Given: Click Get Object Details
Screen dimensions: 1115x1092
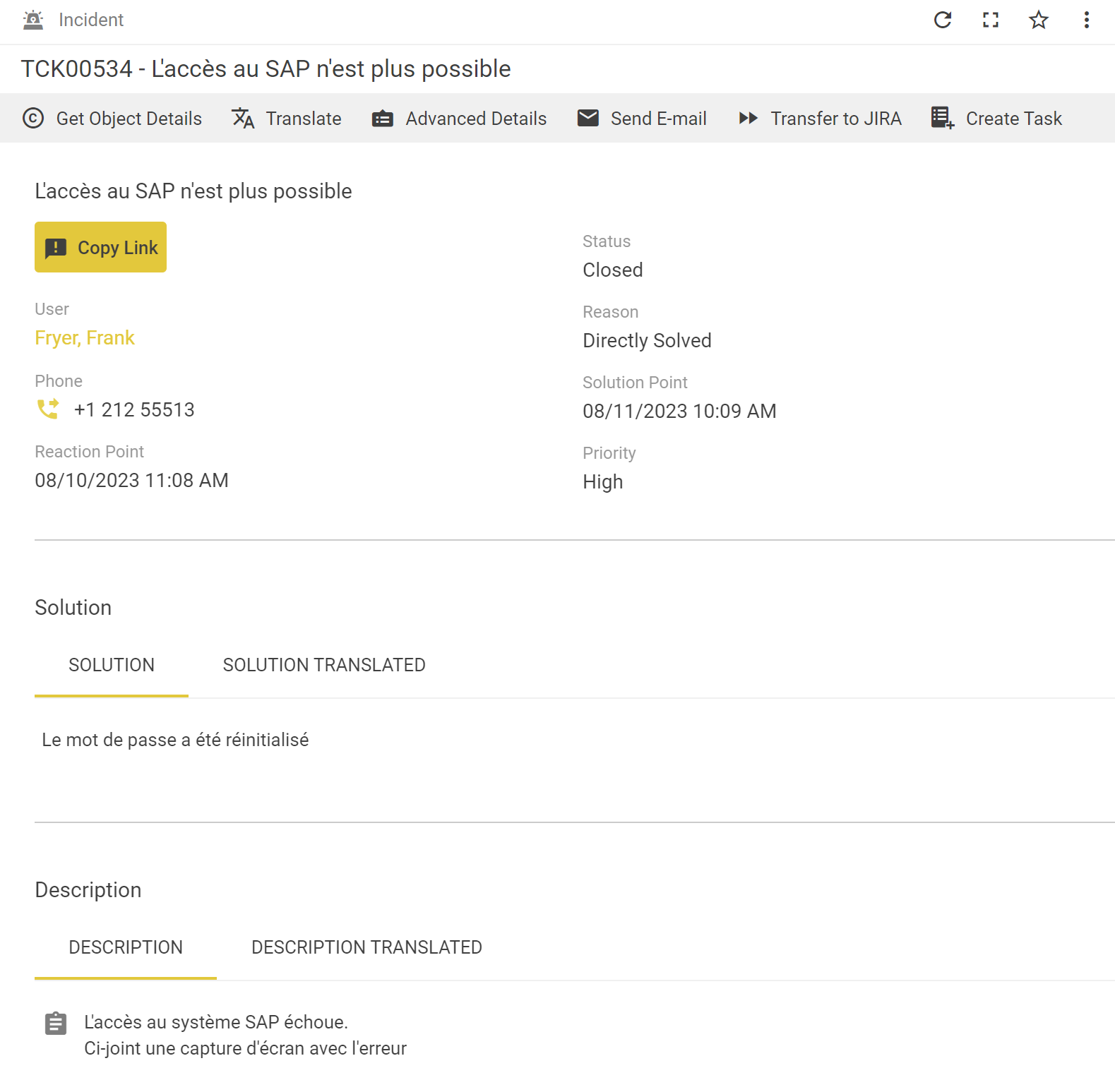Looking at the screenshot, I should [x=112, y=119].
